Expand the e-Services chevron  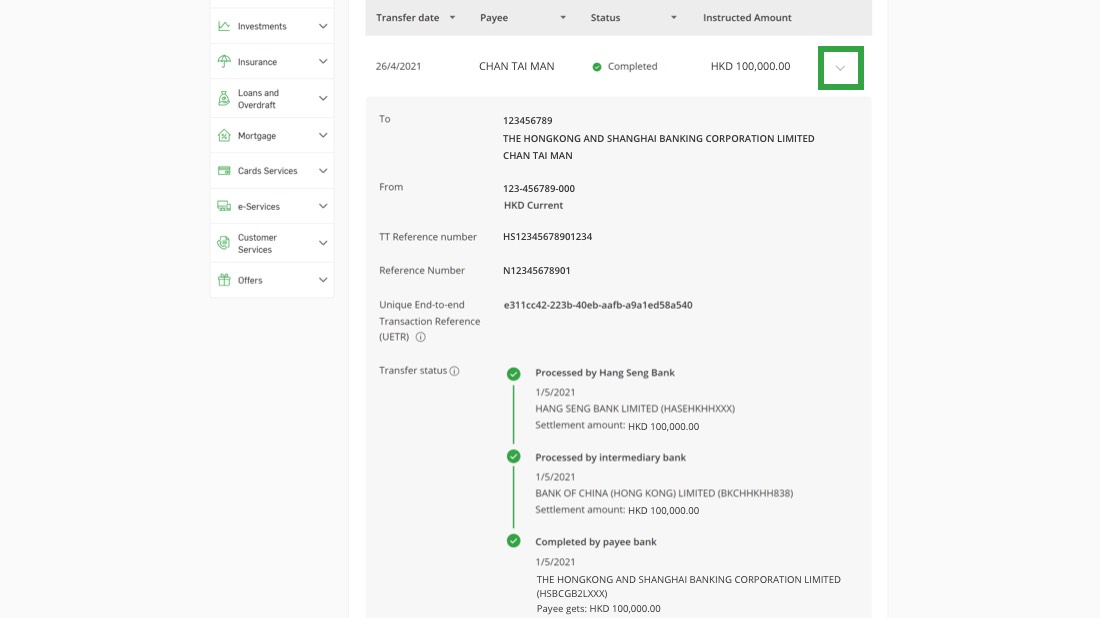[x=323, y=206]
